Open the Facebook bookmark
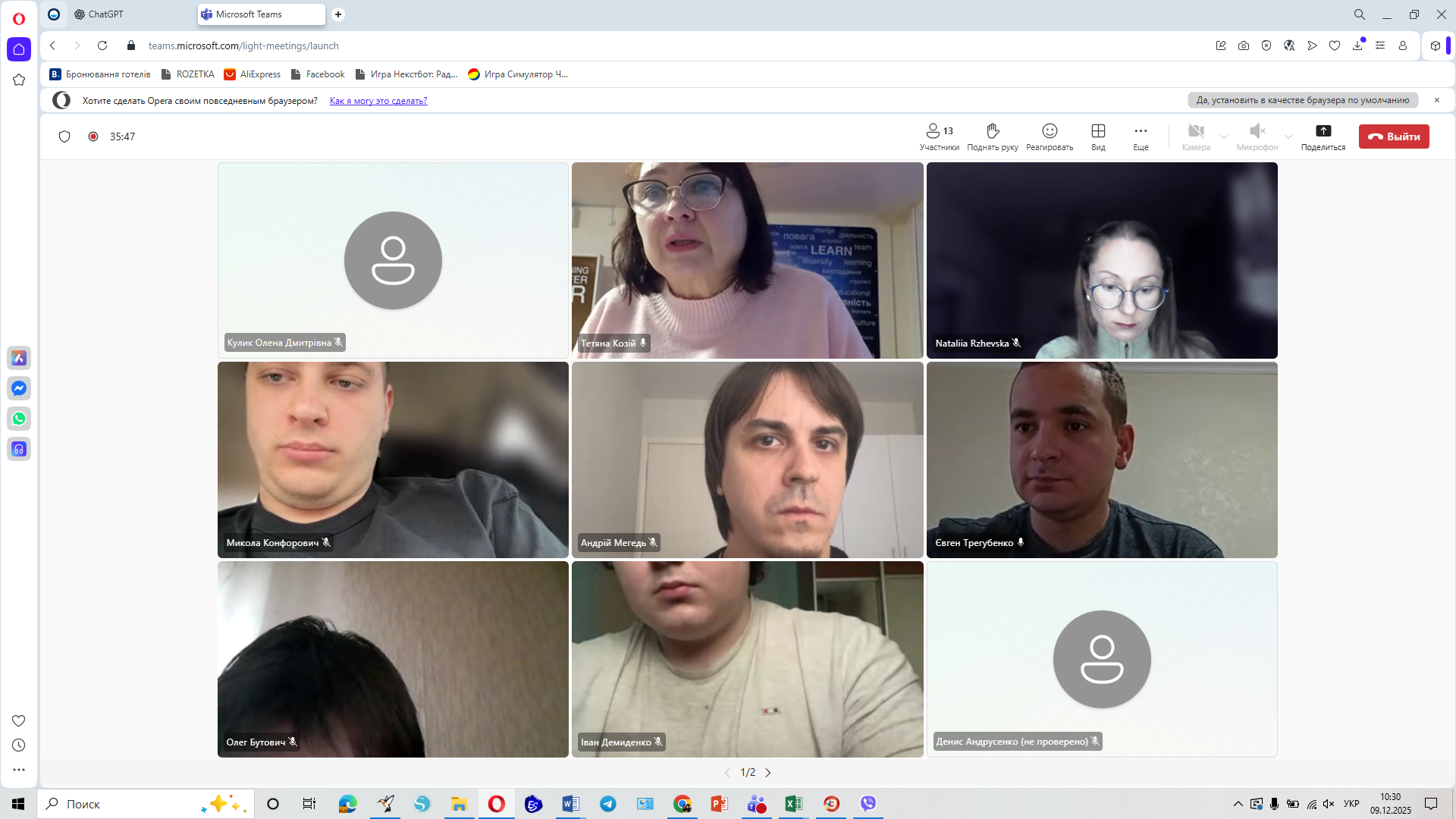1456x819 pixels. coord(325,74)
